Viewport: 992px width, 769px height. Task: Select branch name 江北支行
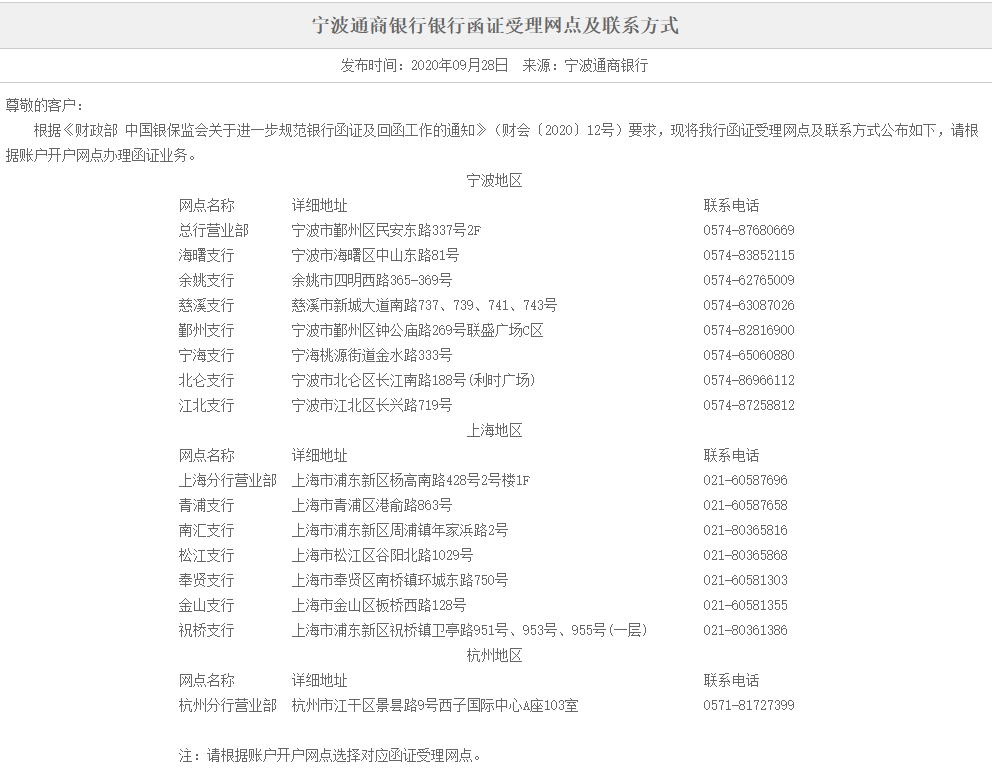click(206, 405)
